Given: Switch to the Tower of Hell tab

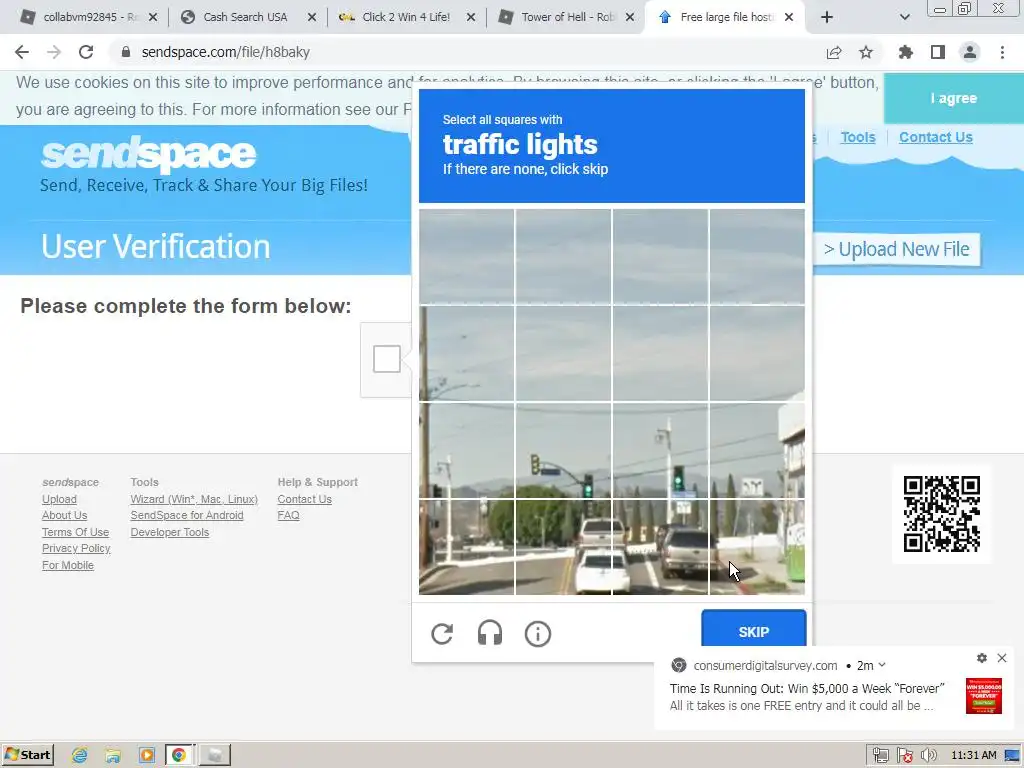Looking at the screenshot, I should click(x=568, y=17).
